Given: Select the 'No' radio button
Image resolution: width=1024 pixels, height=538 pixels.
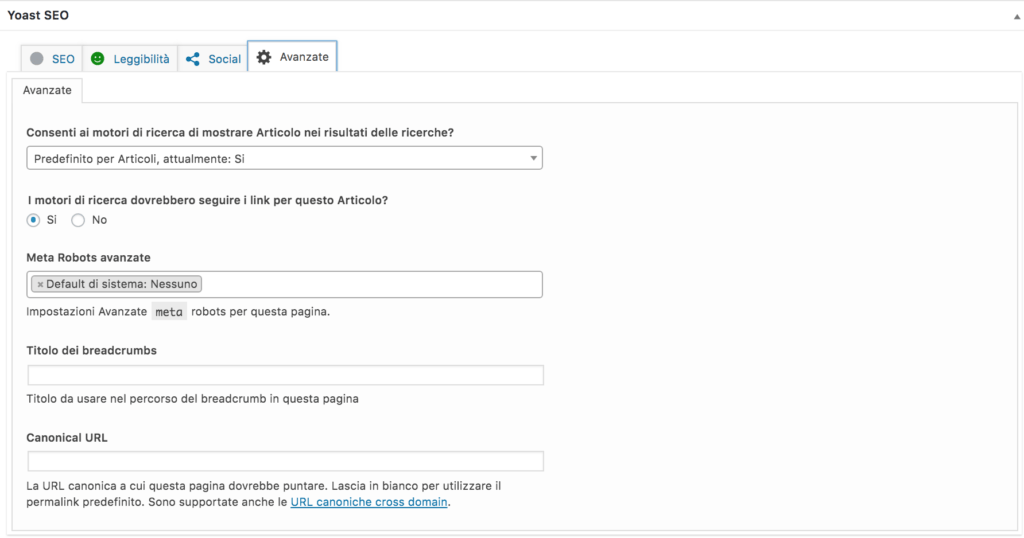Looking at the screenshot, I should 78,220.
